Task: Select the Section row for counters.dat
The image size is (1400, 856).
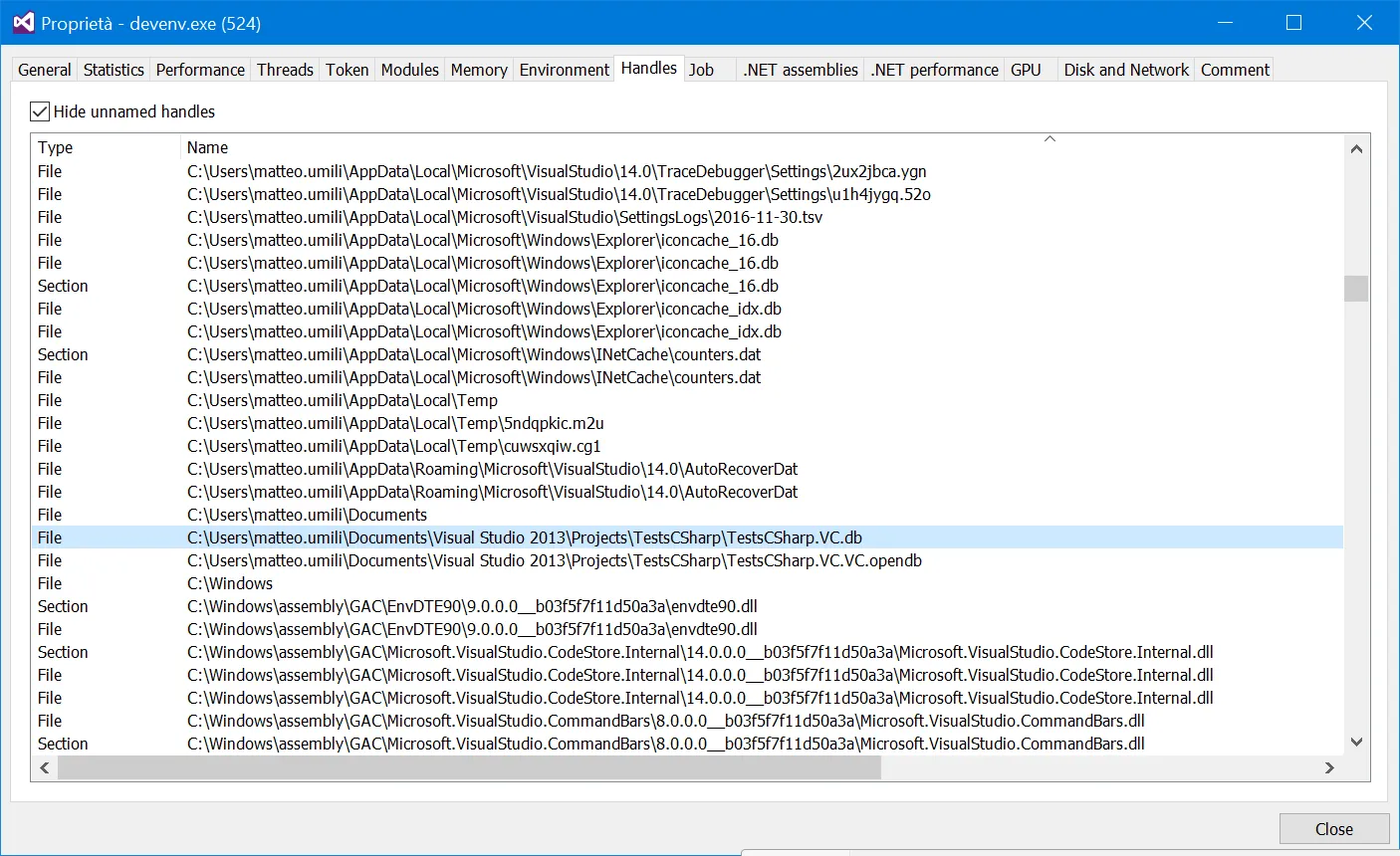Action: tap(687, 354)
